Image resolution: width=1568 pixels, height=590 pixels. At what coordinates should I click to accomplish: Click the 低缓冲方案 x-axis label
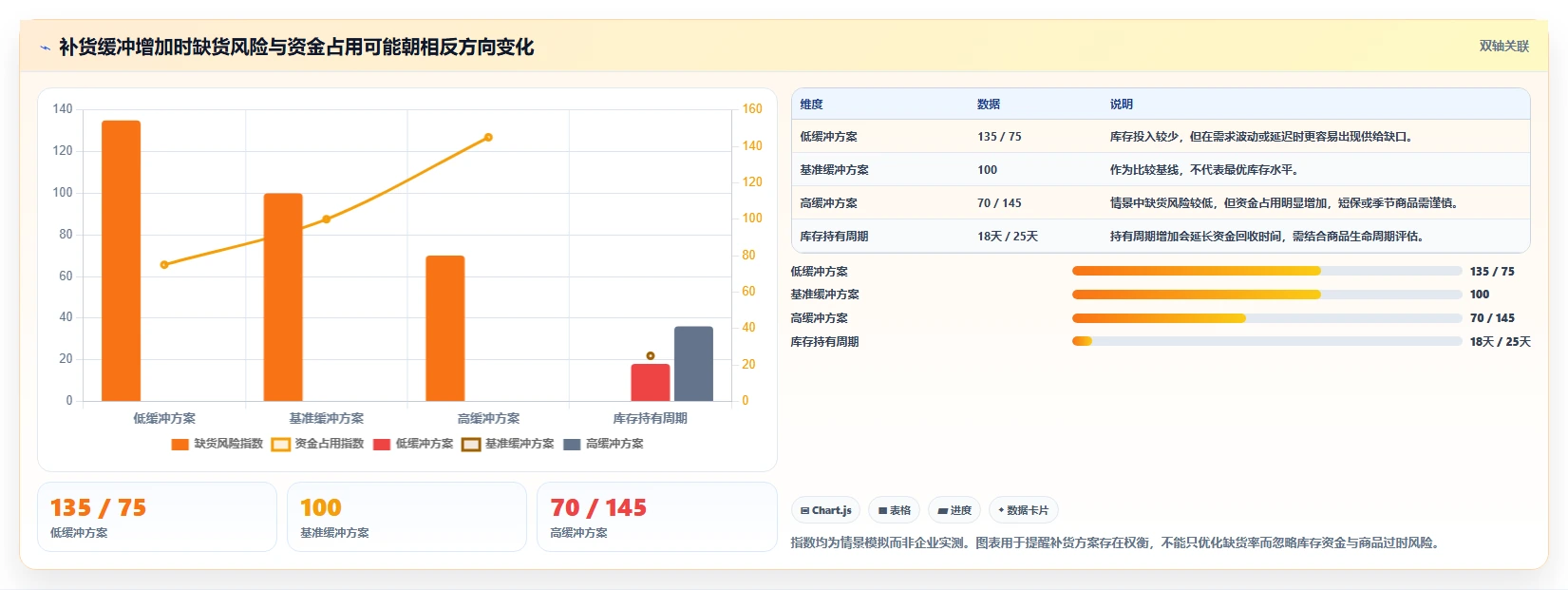(164, 418)
